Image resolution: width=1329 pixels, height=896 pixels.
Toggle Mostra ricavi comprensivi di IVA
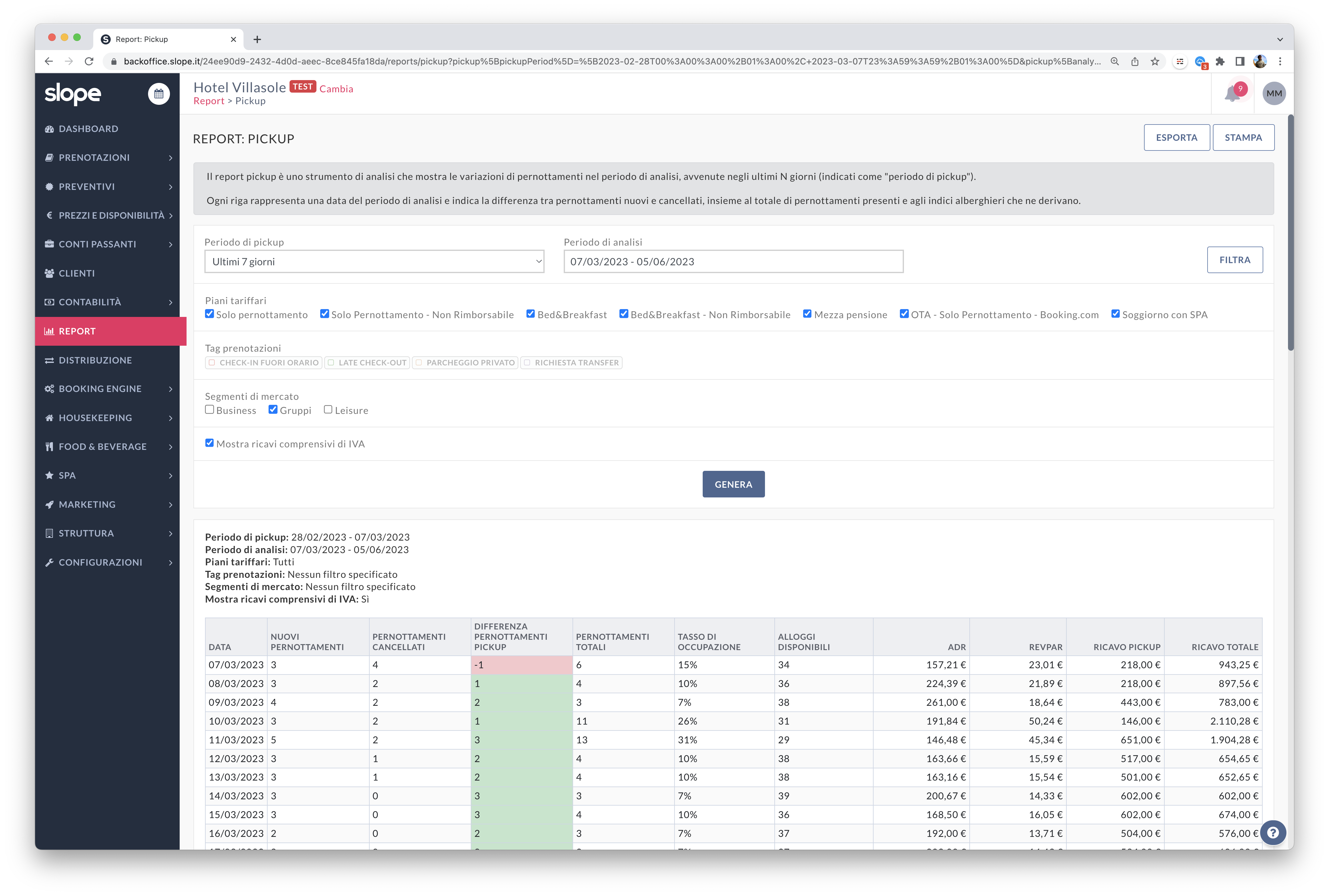point(209,443)
